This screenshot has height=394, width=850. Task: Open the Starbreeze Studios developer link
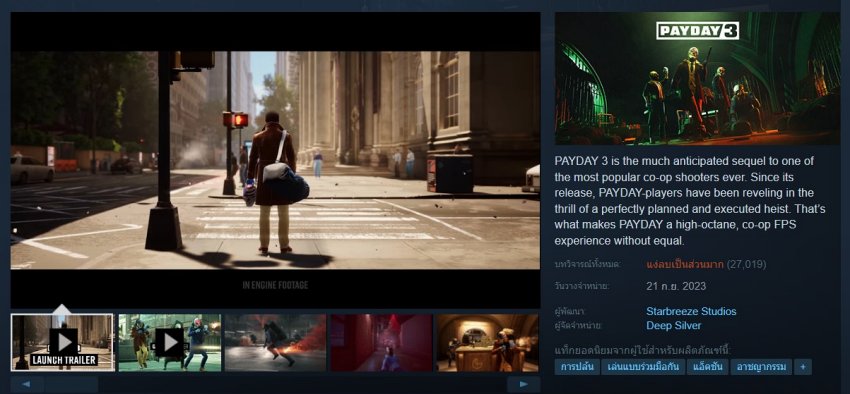pos(691,312)
